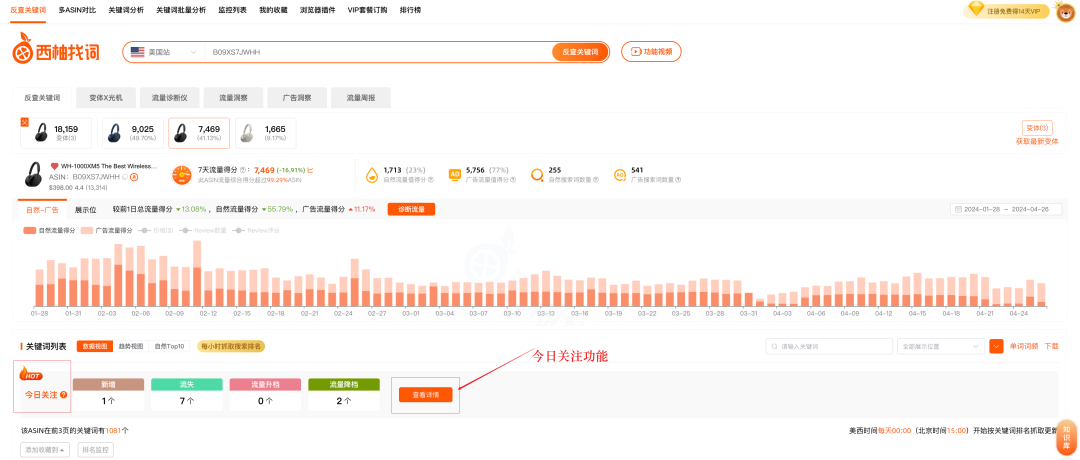Image resolution: width=1080 pixels, height=460 pixels.
Task: Click the help icon beside 7天流量得分
Action: (242, 169)
